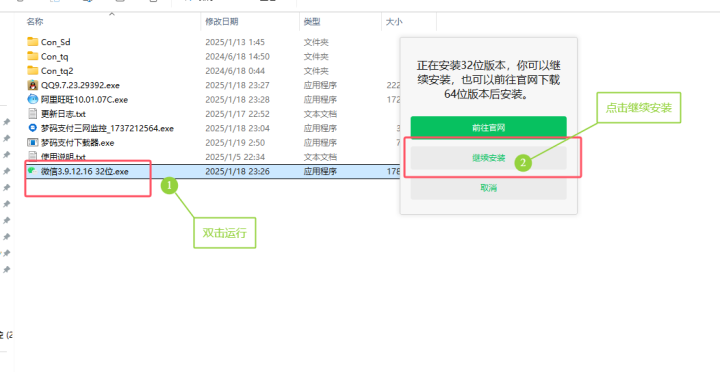Select the file 使用说明.txt
The image size is (720, 372).
pos(63,157)
